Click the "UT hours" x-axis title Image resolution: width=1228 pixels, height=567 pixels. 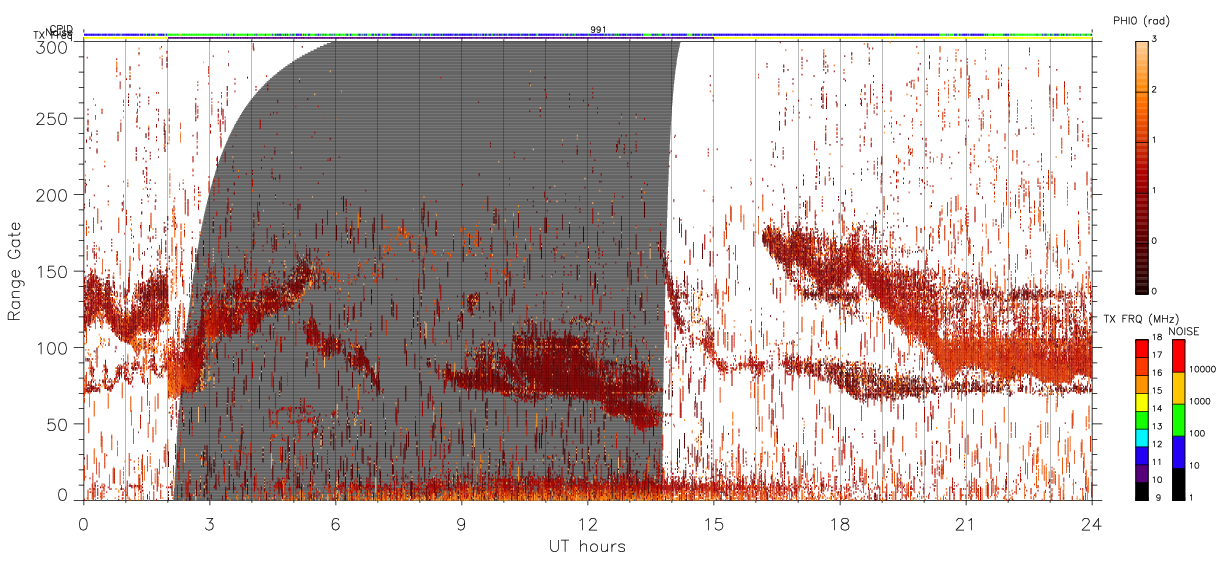(586, 547)
